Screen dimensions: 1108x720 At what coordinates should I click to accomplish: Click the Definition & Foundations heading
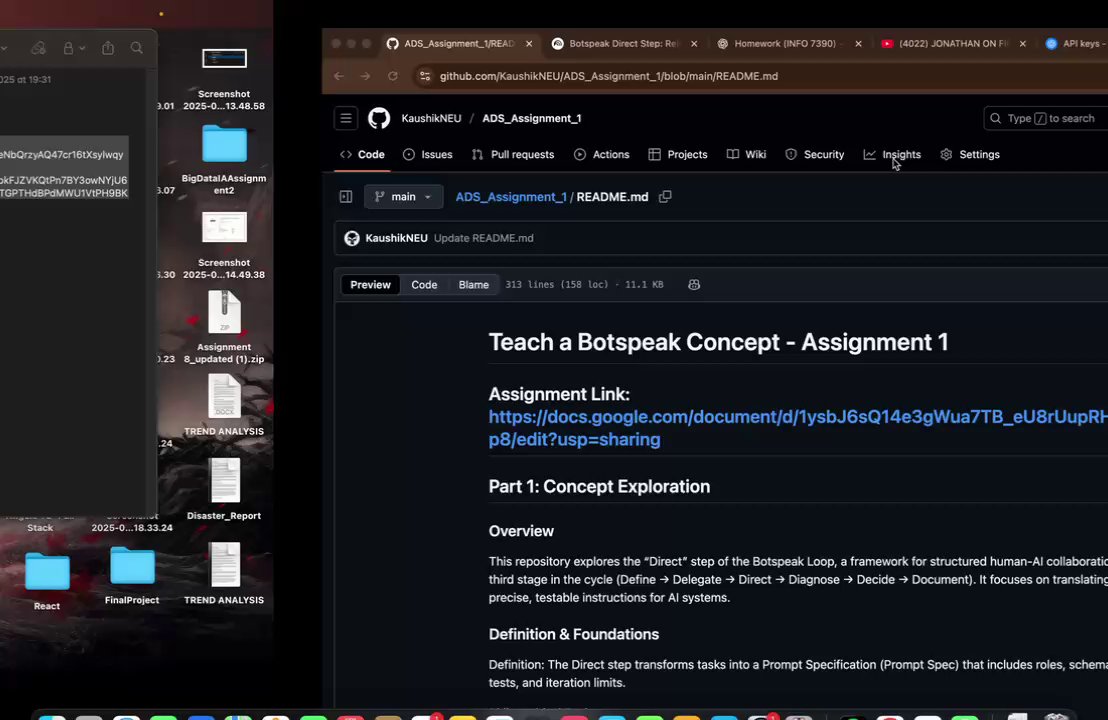574,635
